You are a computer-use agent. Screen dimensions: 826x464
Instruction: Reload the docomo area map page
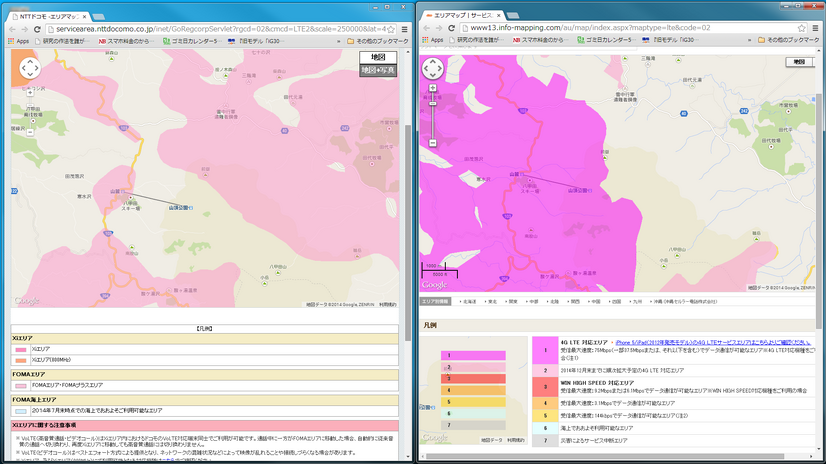click(x=37, y=29)
